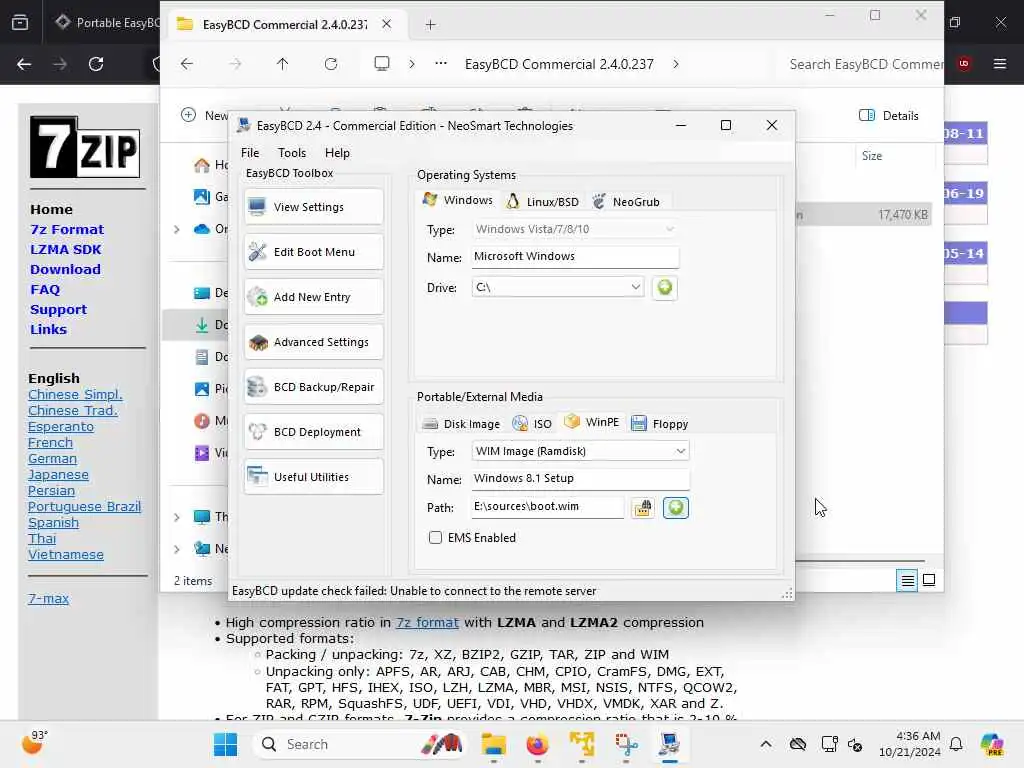The height and width of the screenshot is (768, 1024).
Task: Open the WIM Image (Ramdisk) type dropdown
Action: (580, 451)
